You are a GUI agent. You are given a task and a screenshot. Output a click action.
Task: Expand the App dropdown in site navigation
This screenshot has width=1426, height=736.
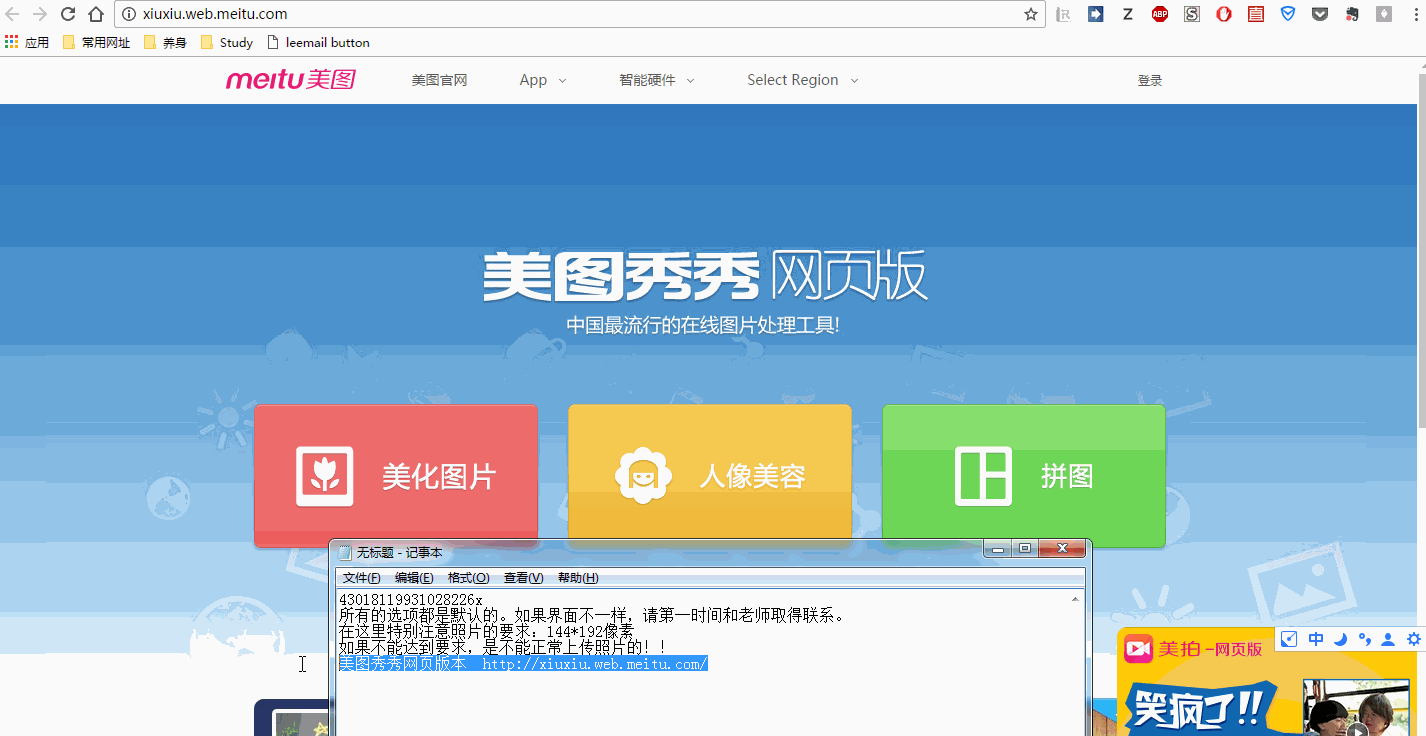(543, 80)
